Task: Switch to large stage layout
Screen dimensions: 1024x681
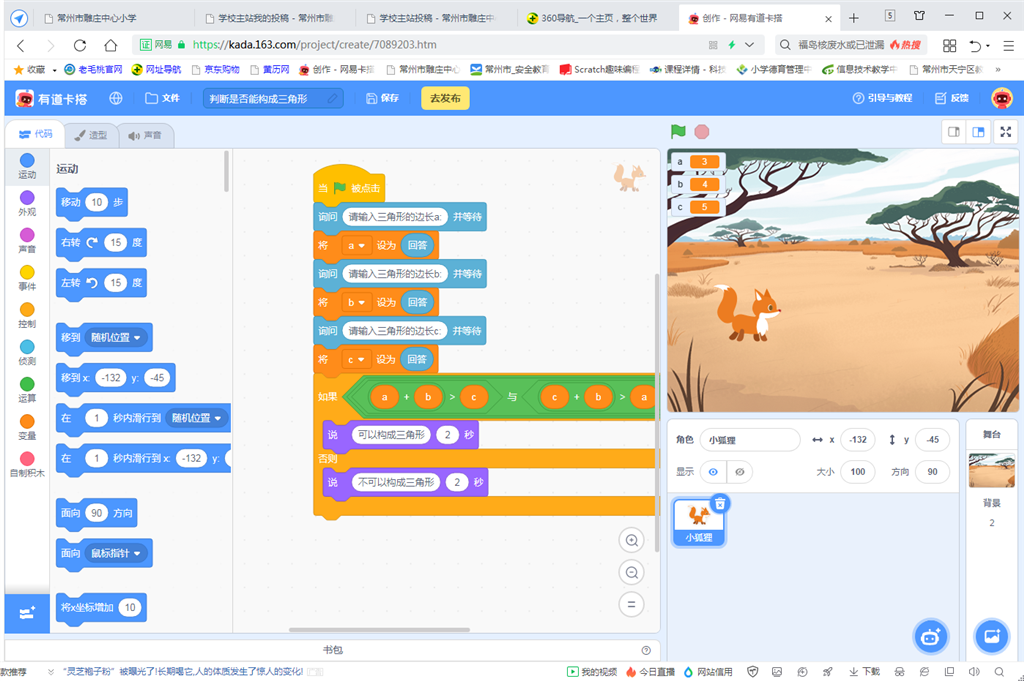Action: coord(978,132)
